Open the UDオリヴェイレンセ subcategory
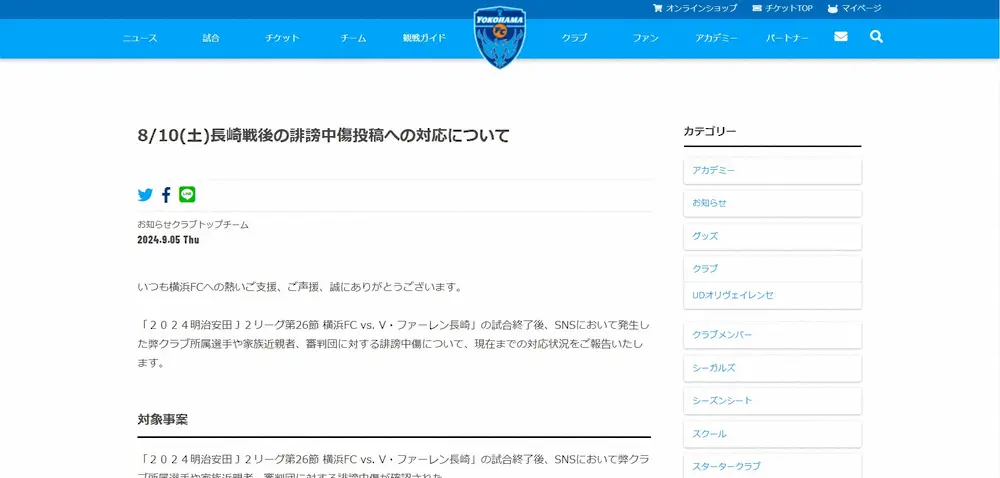The height and width of the screenshot is (478, 1000). (772, 296)
